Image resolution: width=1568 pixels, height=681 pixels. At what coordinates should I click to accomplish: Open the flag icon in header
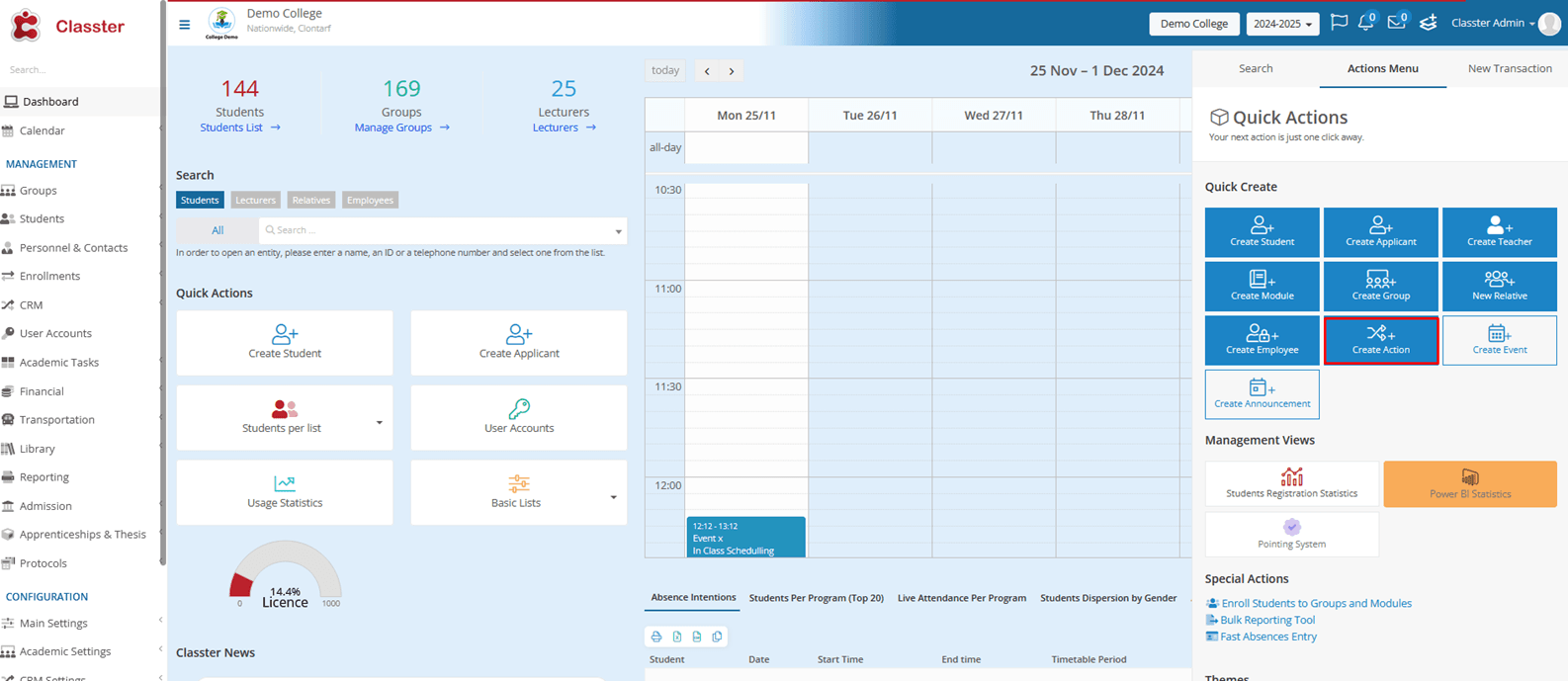point(1339,23)
